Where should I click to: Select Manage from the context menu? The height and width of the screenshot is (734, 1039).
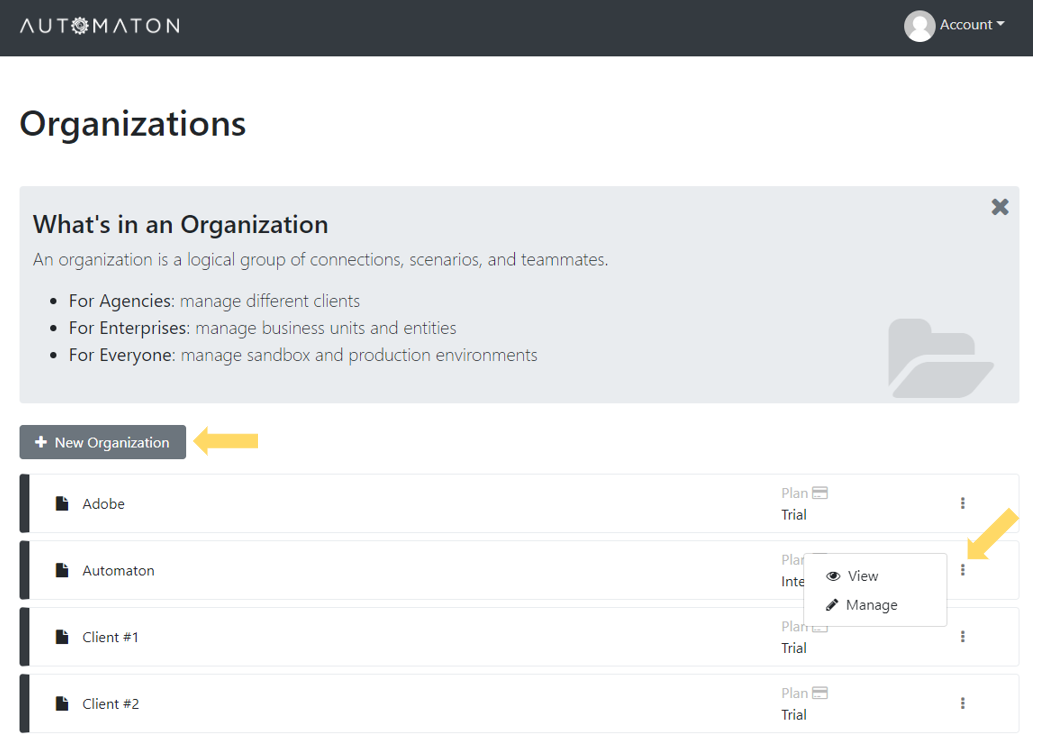870,605
